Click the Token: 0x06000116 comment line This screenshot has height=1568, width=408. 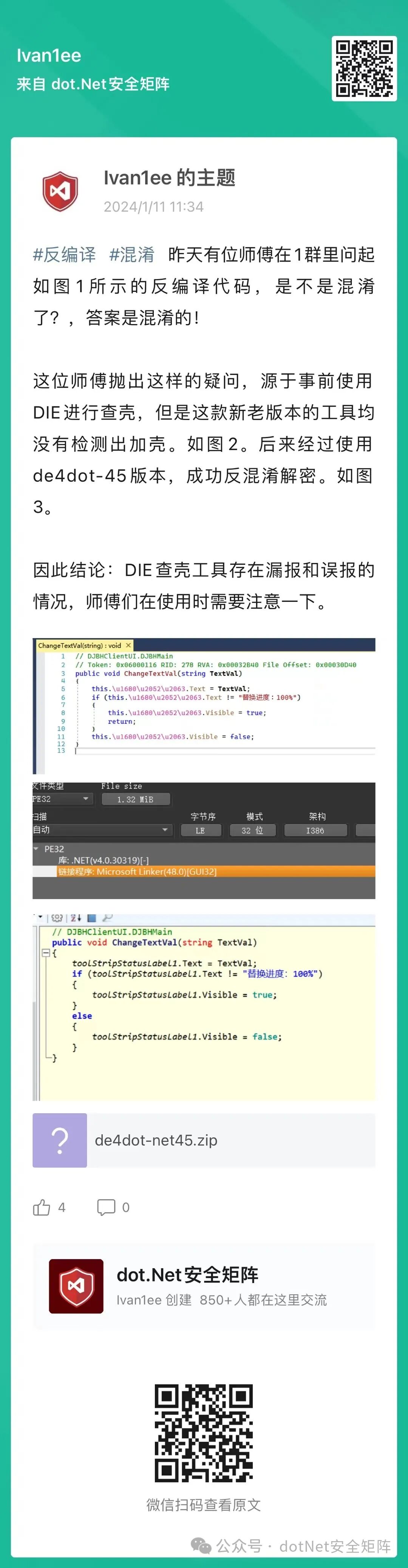pos(216,665)
